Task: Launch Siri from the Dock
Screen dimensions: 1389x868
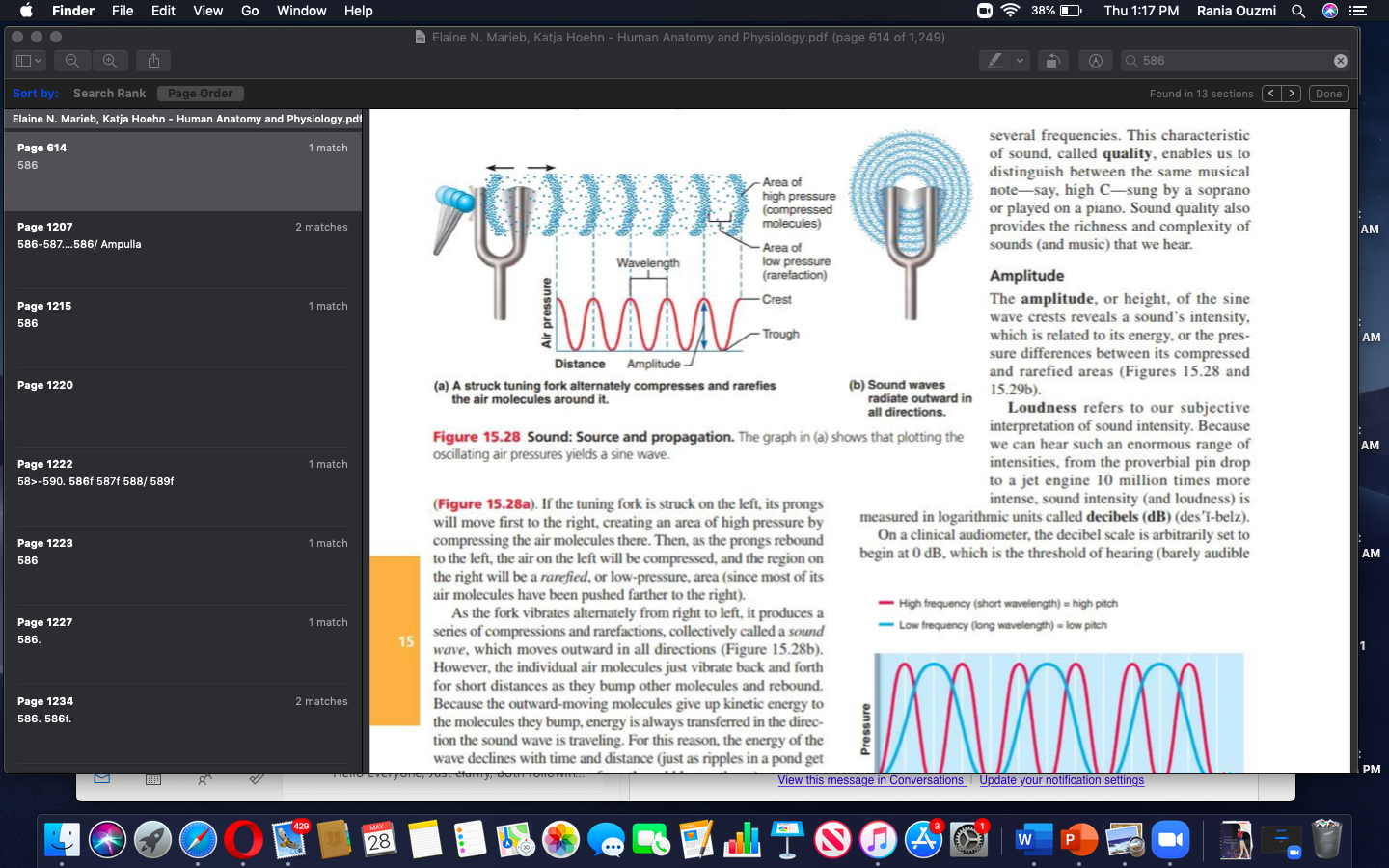Action: click(108, 840)
